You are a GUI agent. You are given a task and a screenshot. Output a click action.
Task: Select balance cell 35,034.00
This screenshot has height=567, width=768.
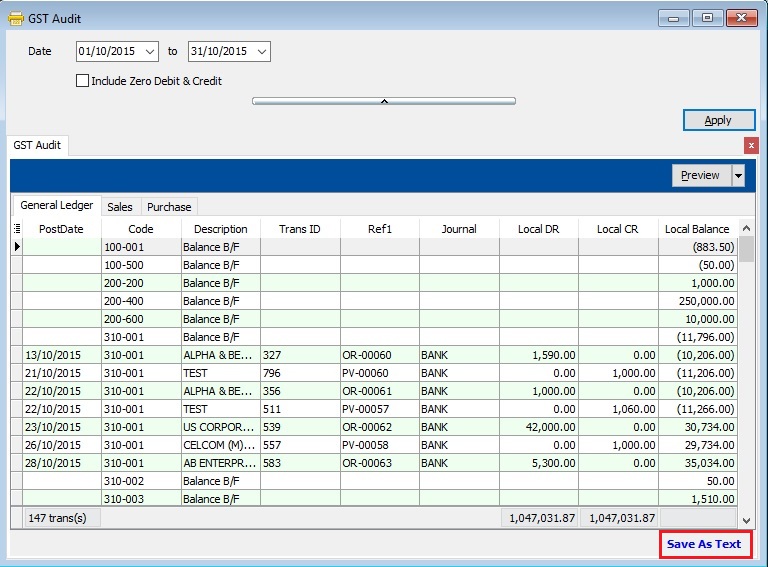(697, 463)
